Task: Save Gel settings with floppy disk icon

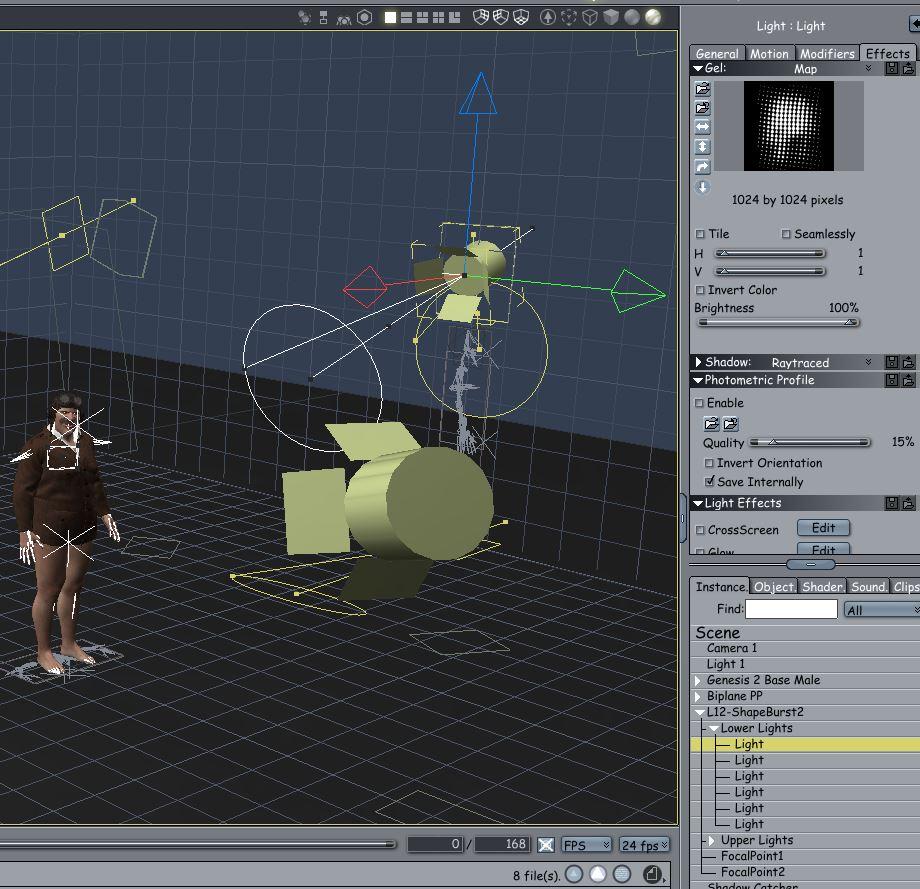Action: [892, 69]
